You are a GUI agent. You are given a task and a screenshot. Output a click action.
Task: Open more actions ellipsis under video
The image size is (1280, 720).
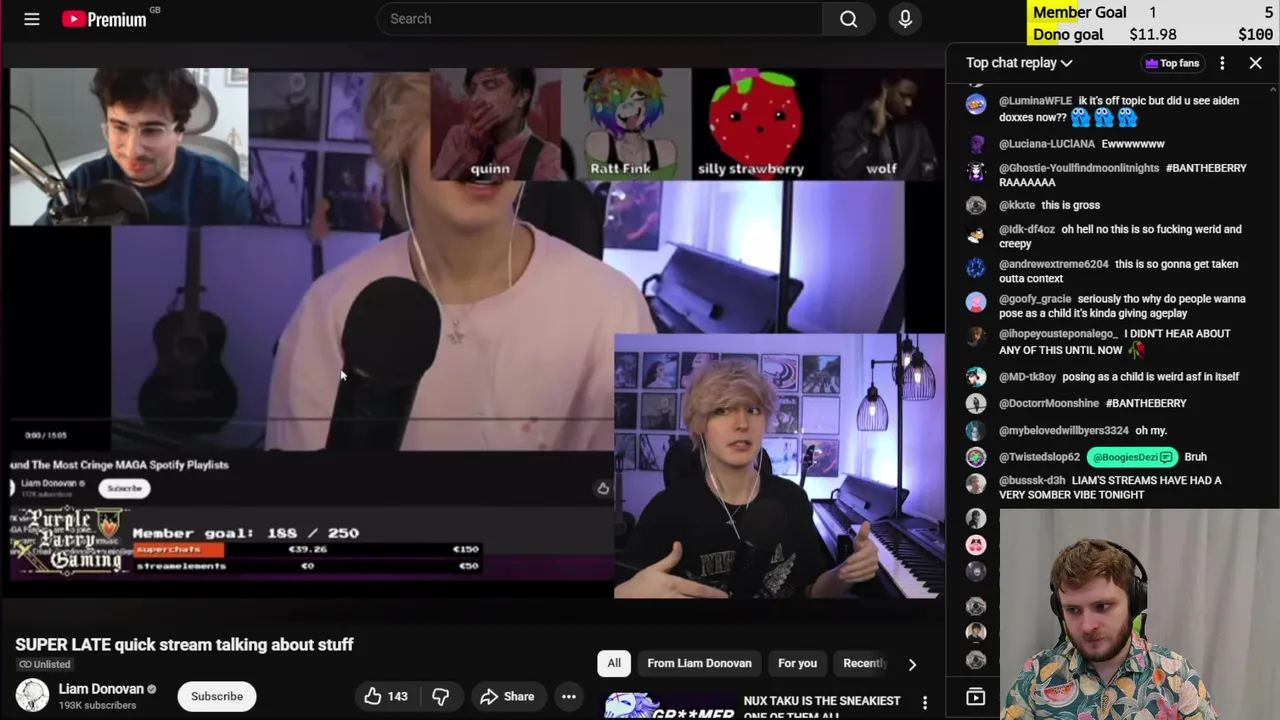(568, 696)
